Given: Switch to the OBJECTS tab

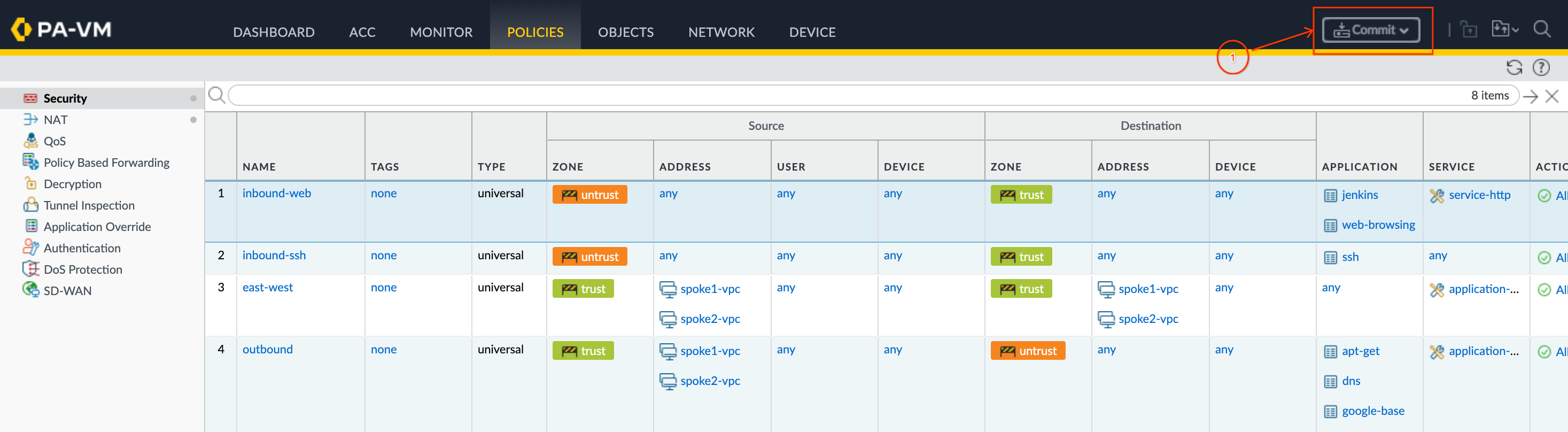Looking at the screenshot, I should [x=625, y=32].
